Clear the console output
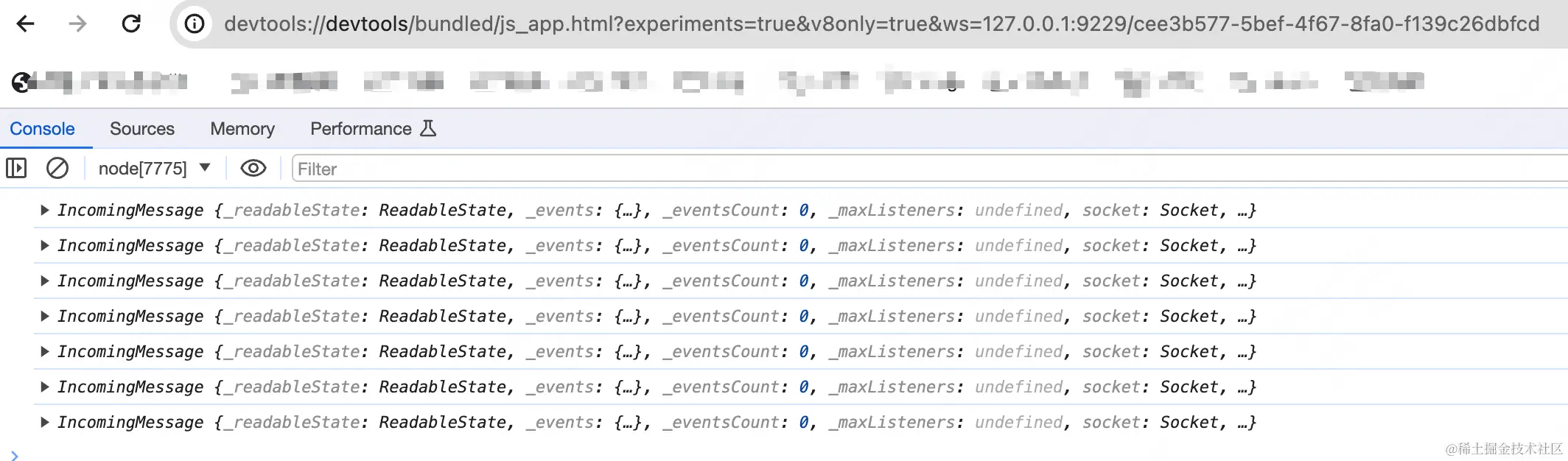 (x=57, y=169)
